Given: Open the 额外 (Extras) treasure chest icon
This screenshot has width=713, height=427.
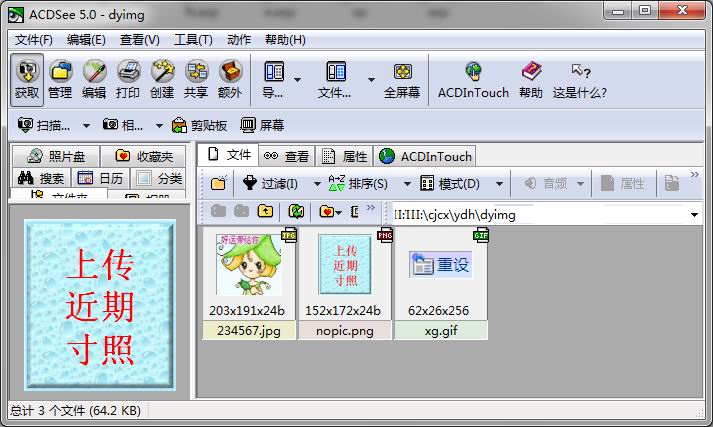Looking at the screenshot, I should (x=230, y=80).
